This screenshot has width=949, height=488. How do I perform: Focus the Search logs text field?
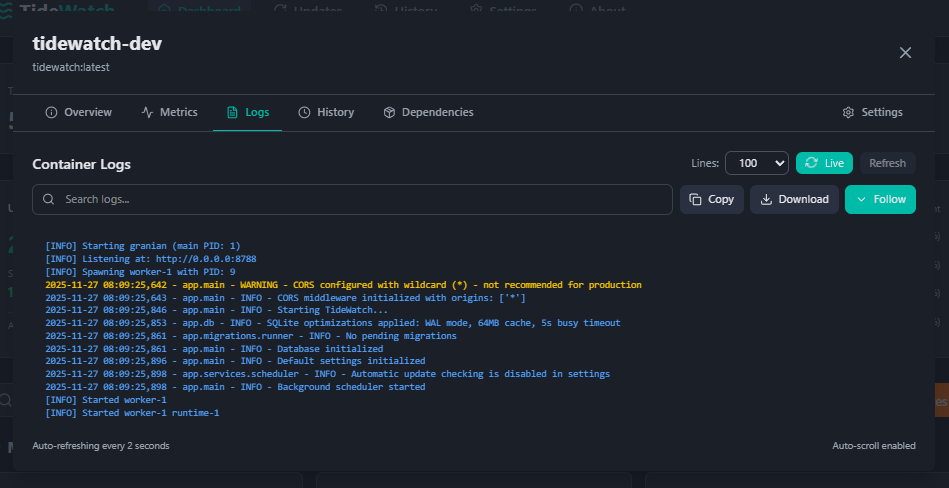(360, 199)
